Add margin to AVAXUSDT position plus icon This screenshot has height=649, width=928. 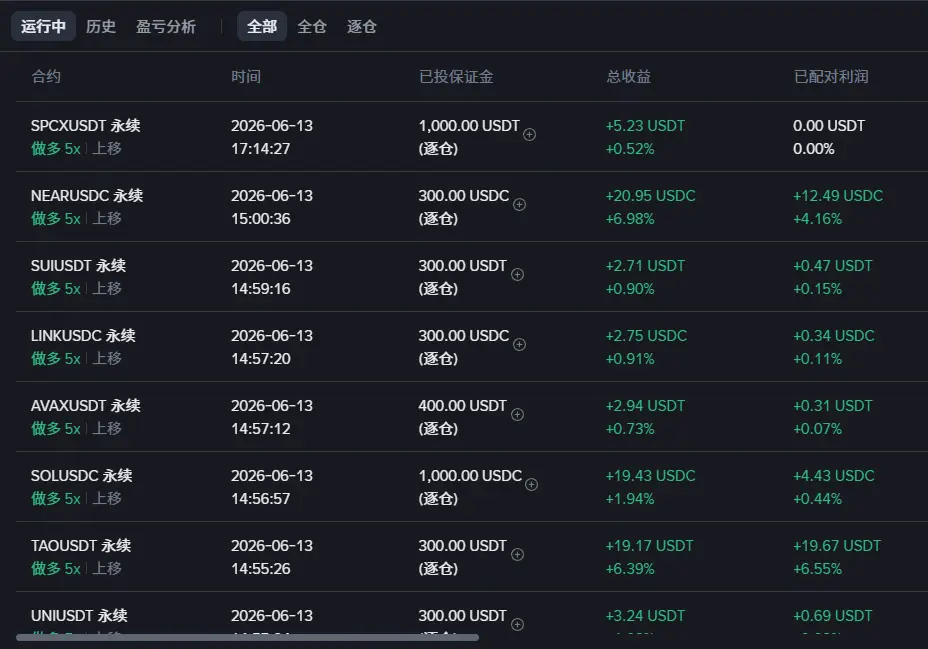[x=517, y=415]
